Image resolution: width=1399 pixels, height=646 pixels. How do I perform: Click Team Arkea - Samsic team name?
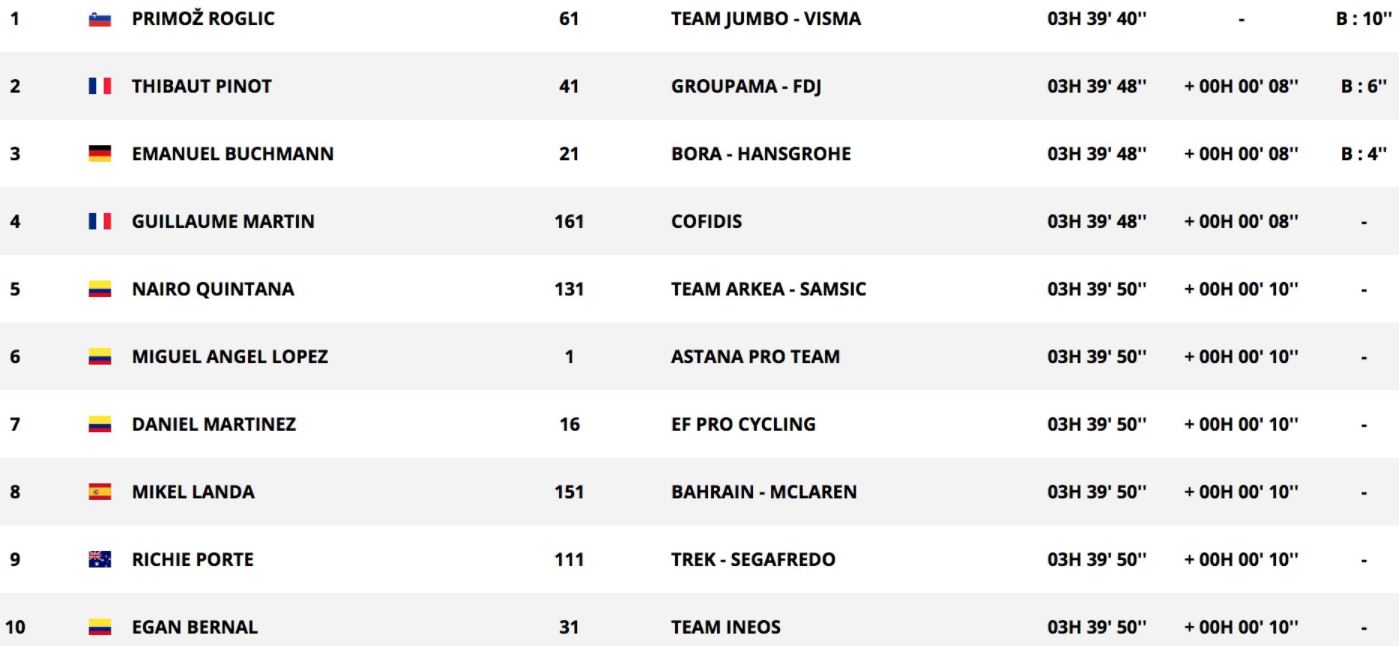coord(769,289)
